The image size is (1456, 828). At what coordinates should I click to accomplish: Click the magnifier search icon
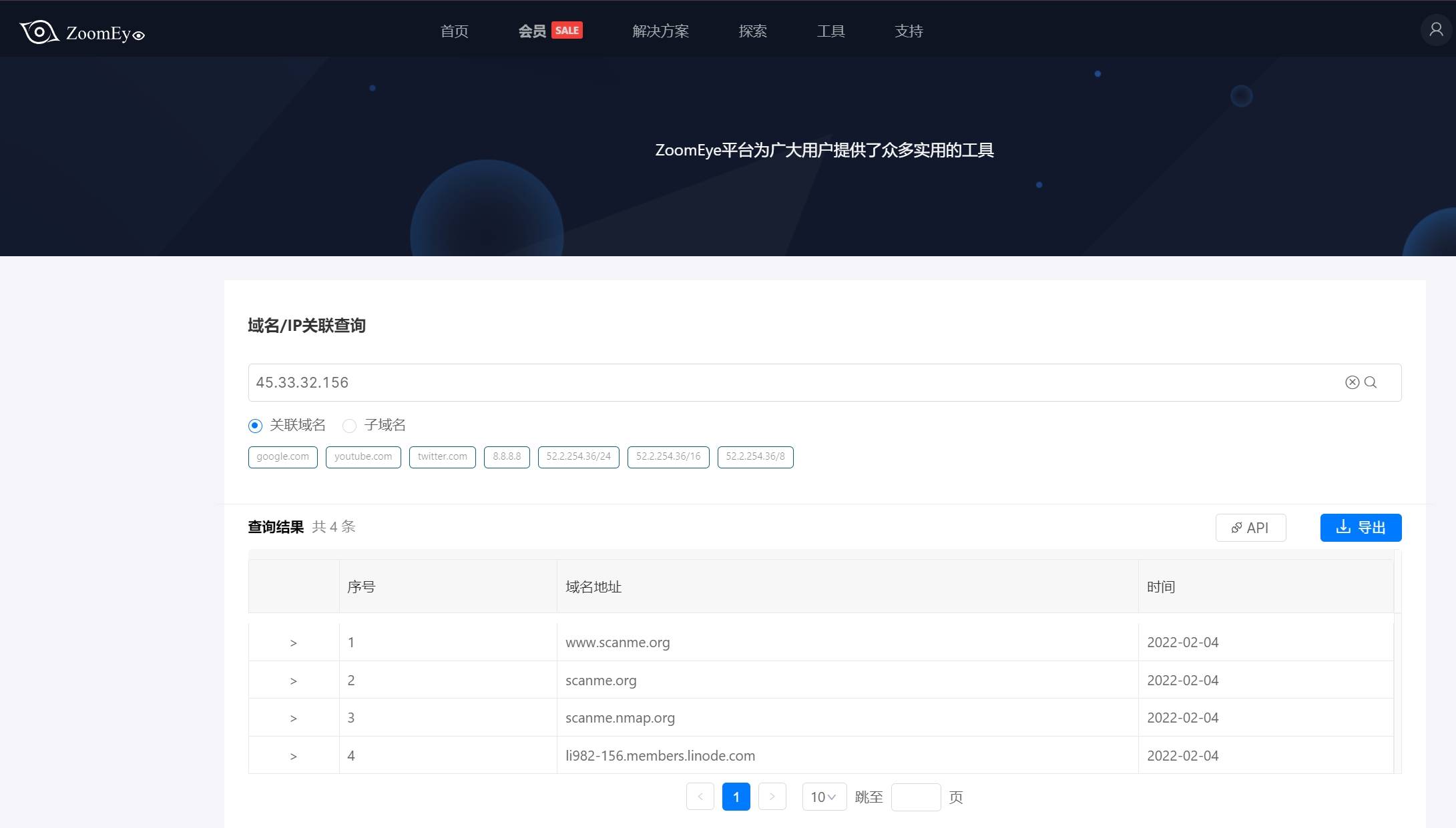coord(1371,382)
